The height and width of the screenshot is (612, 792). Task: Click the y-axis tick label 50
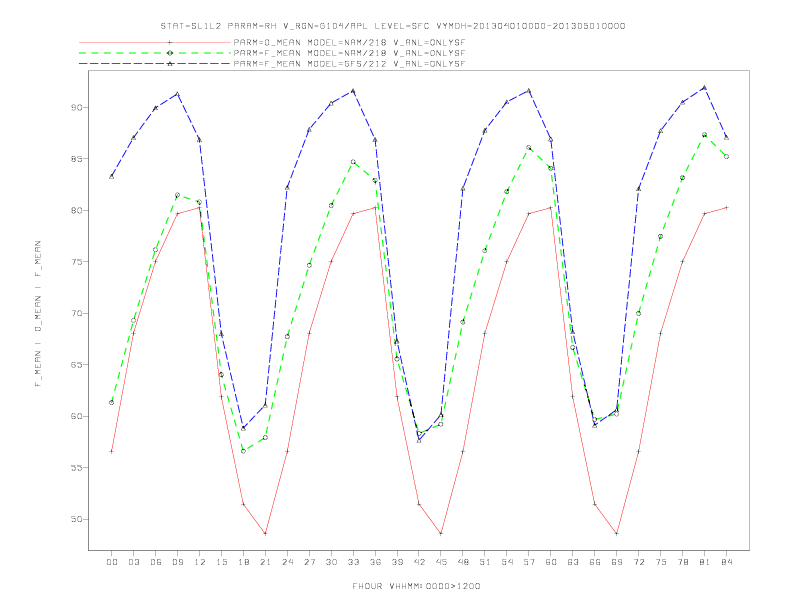(x=77, y=519)
